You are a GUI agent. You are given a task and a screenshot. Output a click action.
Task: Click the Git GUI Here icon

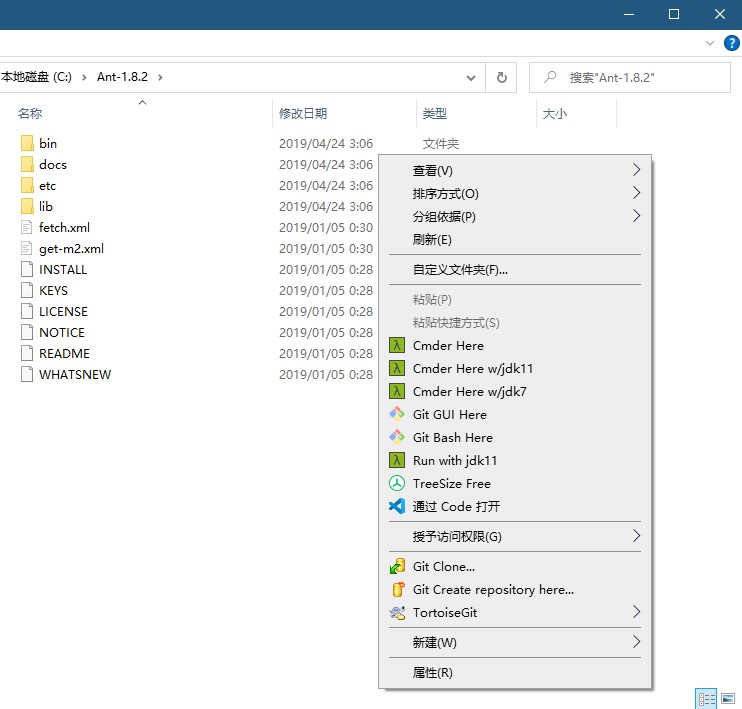pos(396,415)
